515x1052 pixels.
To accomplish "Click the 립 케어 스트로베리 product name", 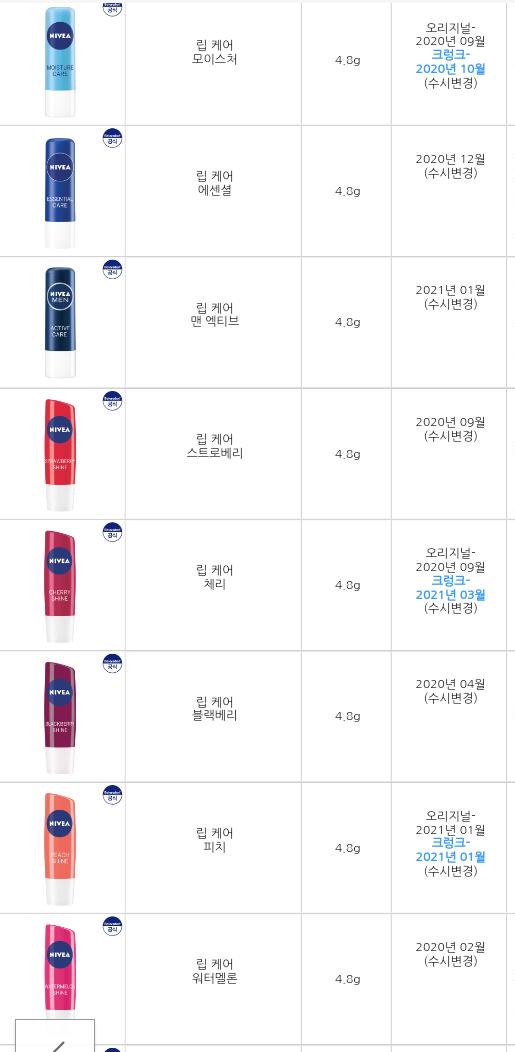I will coord(215,446).
